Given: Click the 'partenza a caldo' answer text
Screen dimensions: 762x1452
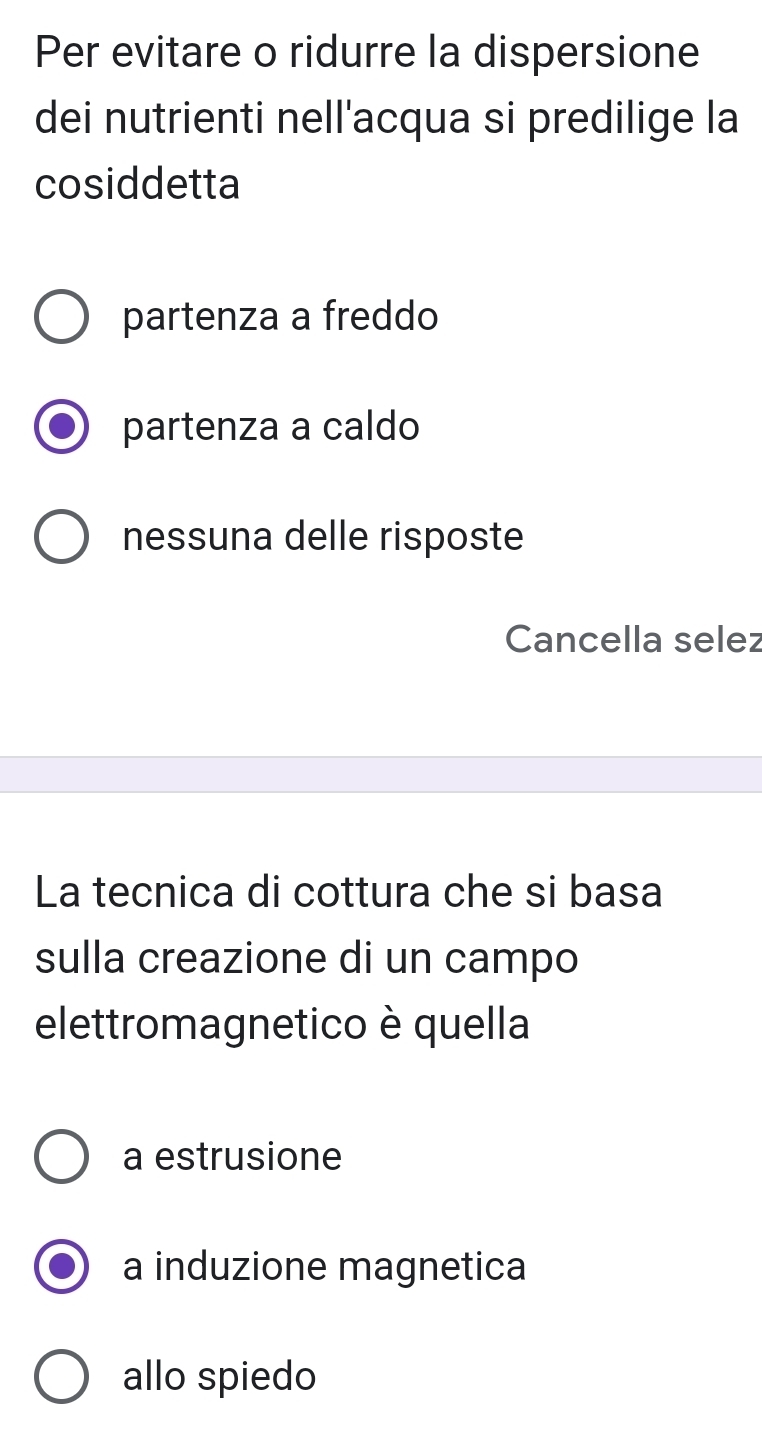Looking at the screenshot, I should (x=271, y=428).
